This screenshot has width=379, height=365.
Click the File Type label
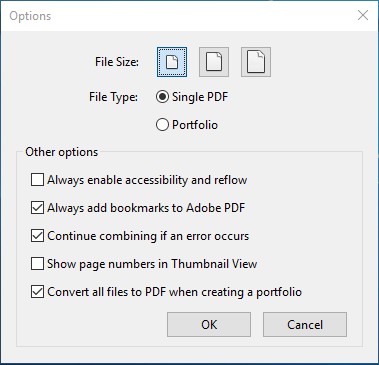[113, 97]
